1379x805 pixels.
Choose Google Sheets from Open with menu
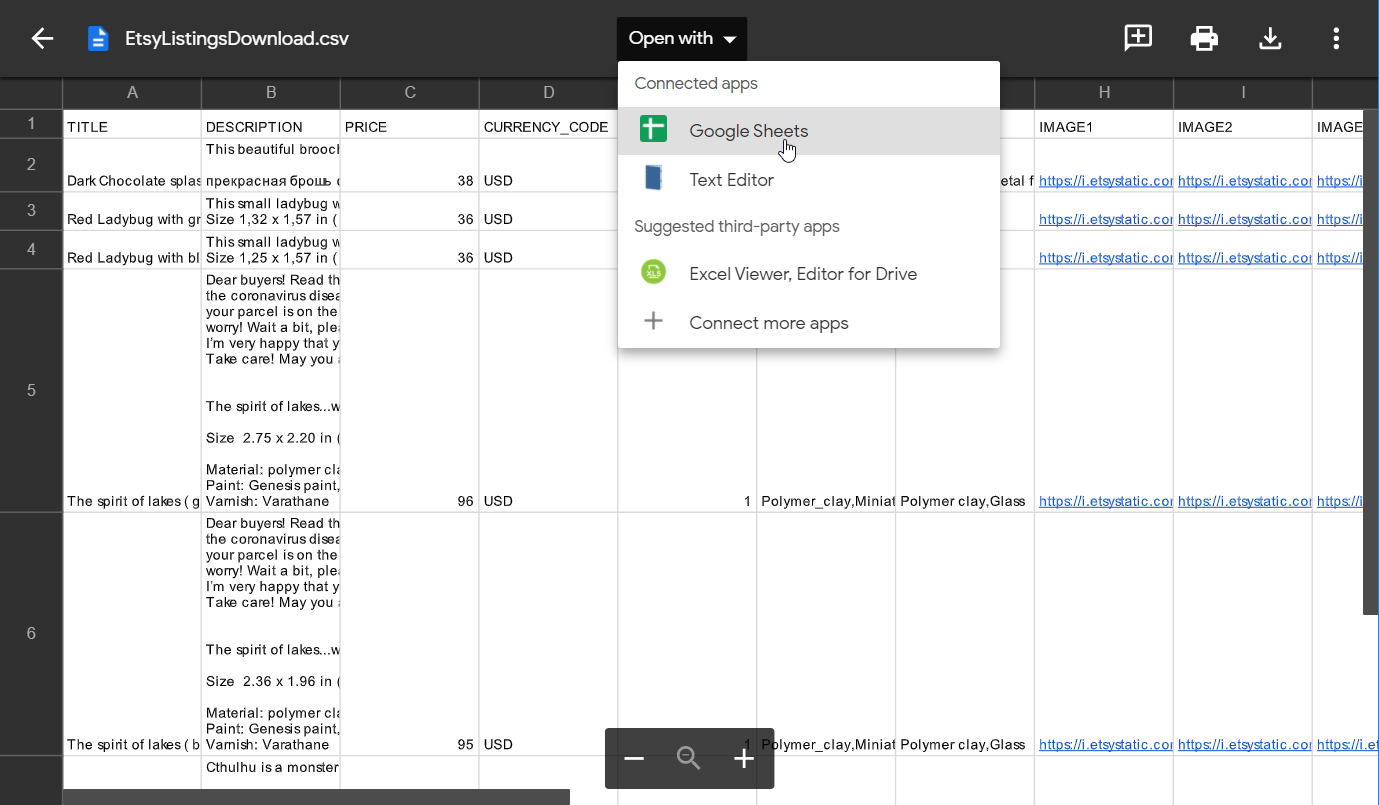point(809,131)
